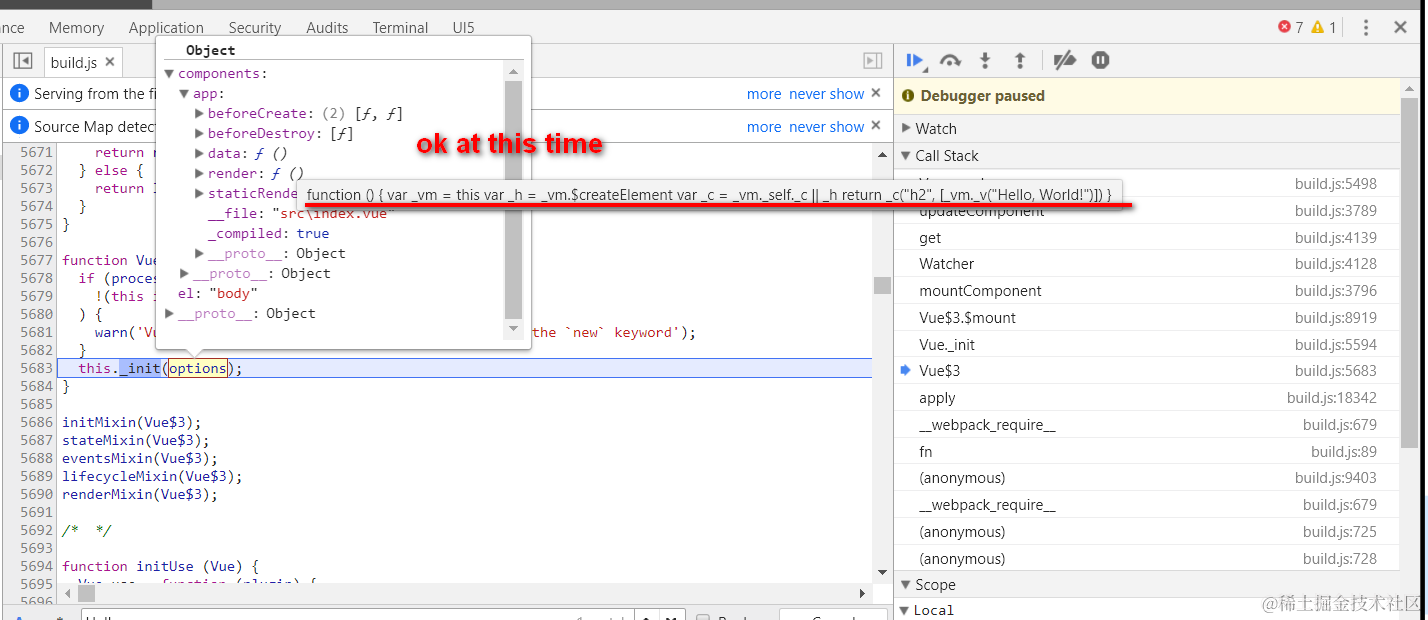Click the el: "body" property in popover
This screenshot has width=1428, height=620.
coord(218,294)
